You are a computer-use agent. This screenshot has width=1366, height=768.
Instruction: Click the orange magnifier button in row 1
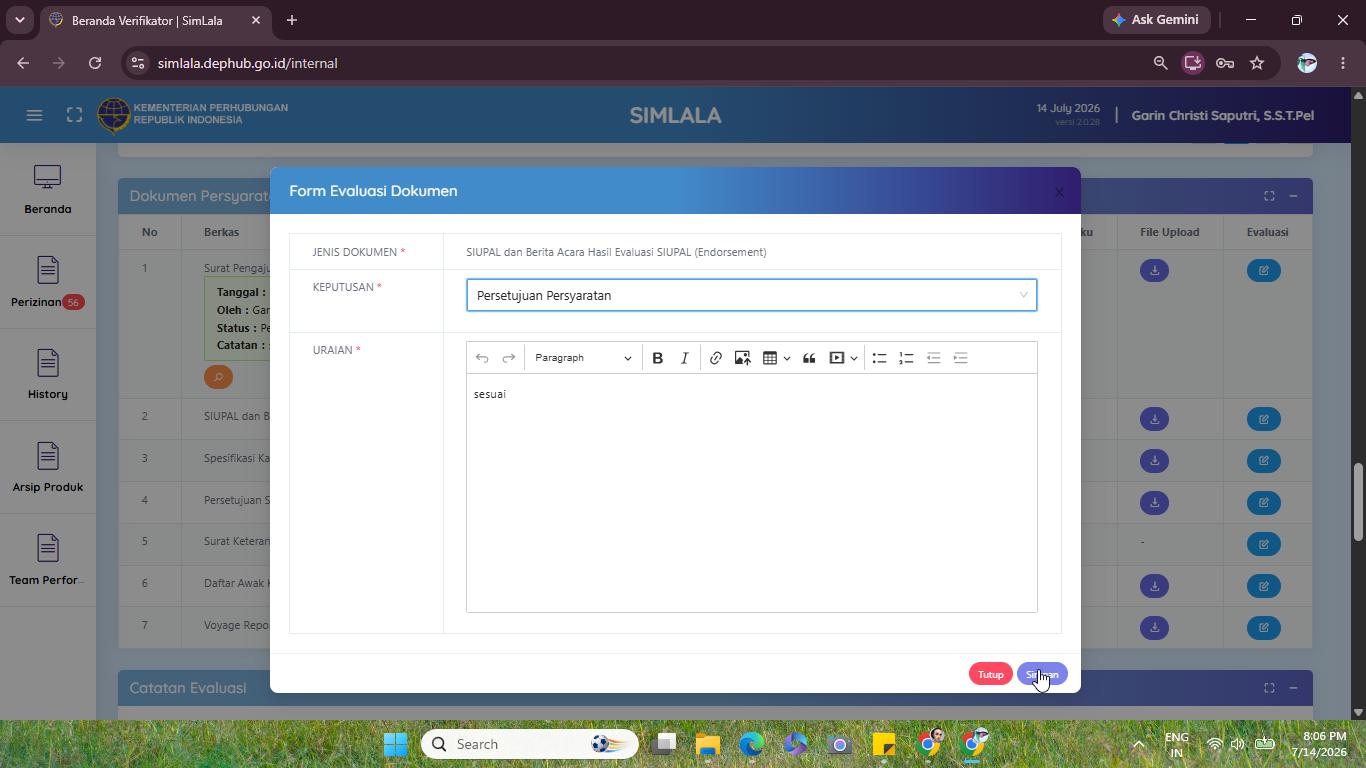218,376
